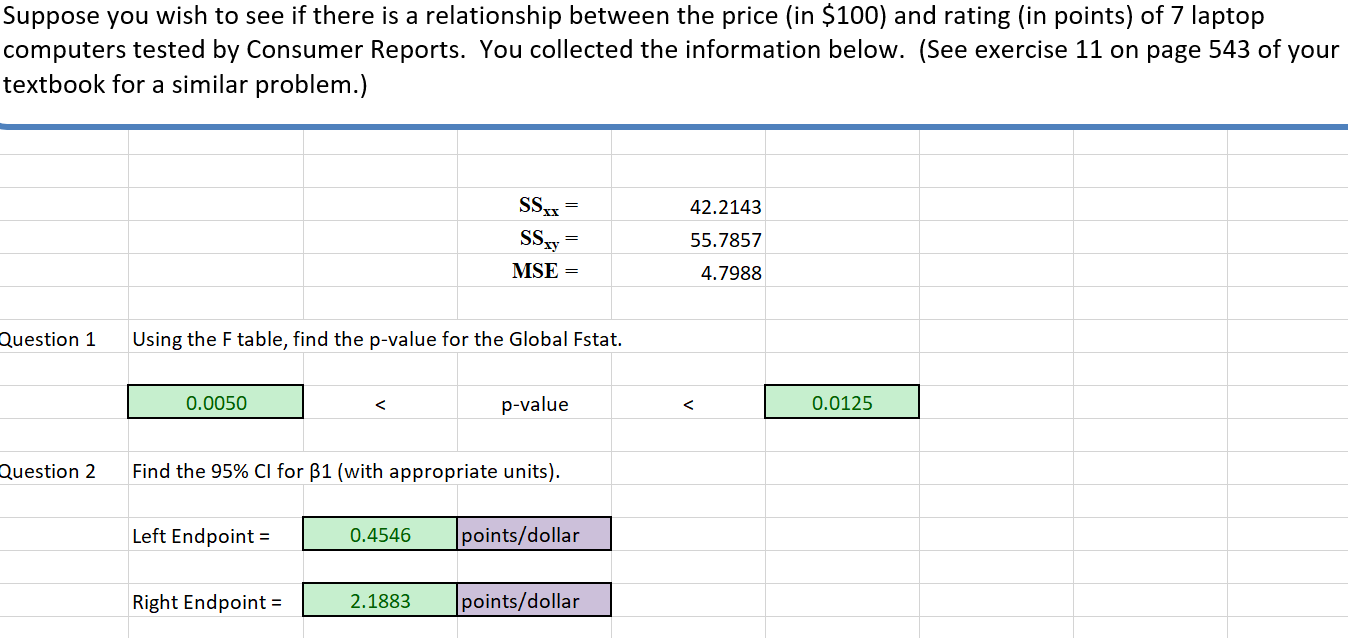Select the 'Find the 95% CI for β1' text

pos(346,471)
